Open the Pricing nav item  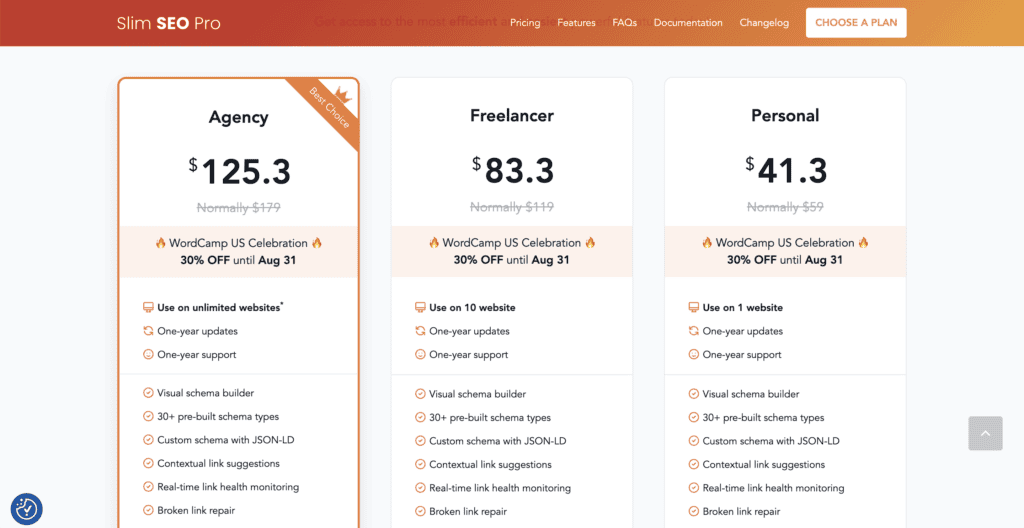pyautogui.click(x=525, y=23)
